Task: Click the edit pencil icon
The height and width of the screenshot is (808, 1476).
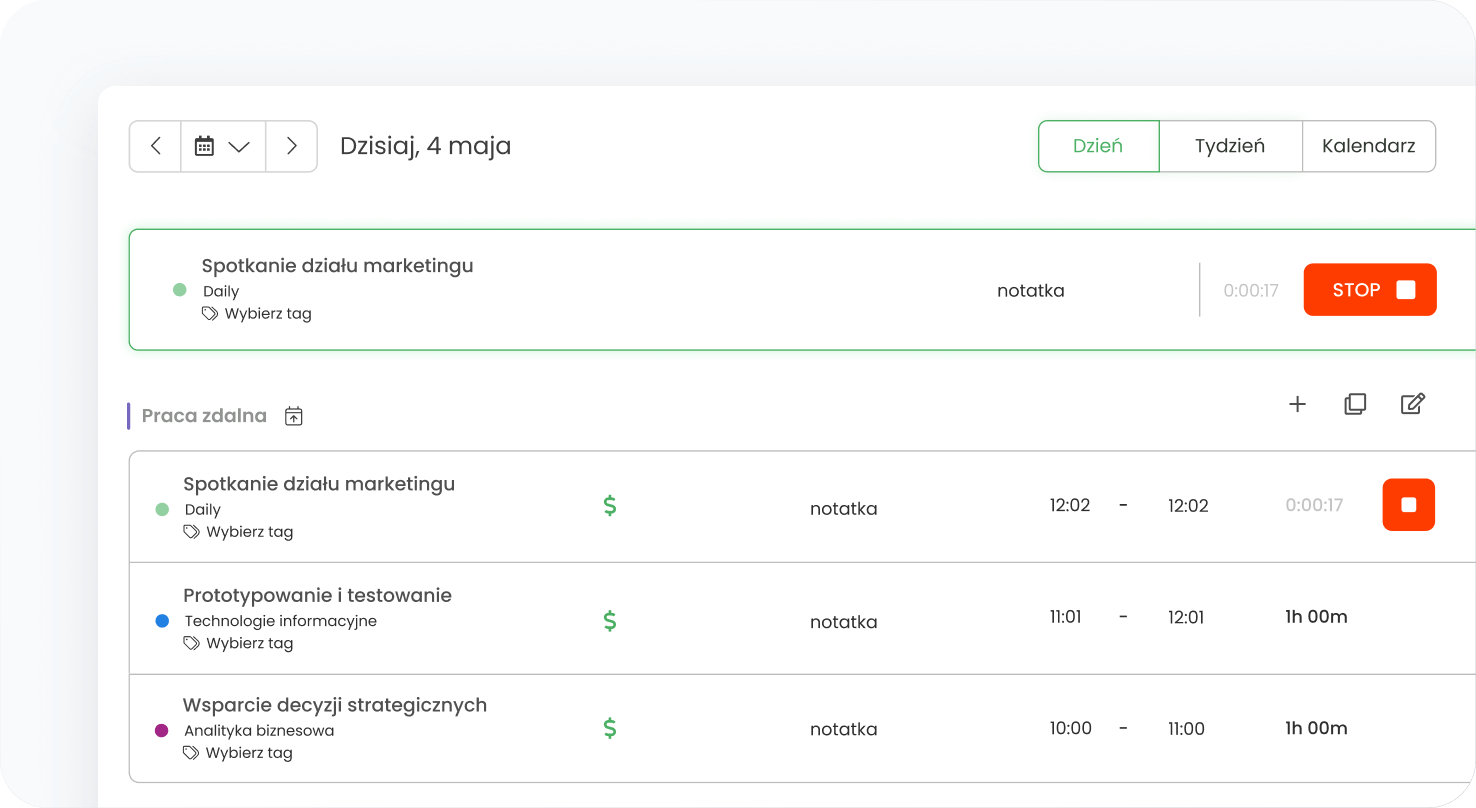Action: point(1412,404)
